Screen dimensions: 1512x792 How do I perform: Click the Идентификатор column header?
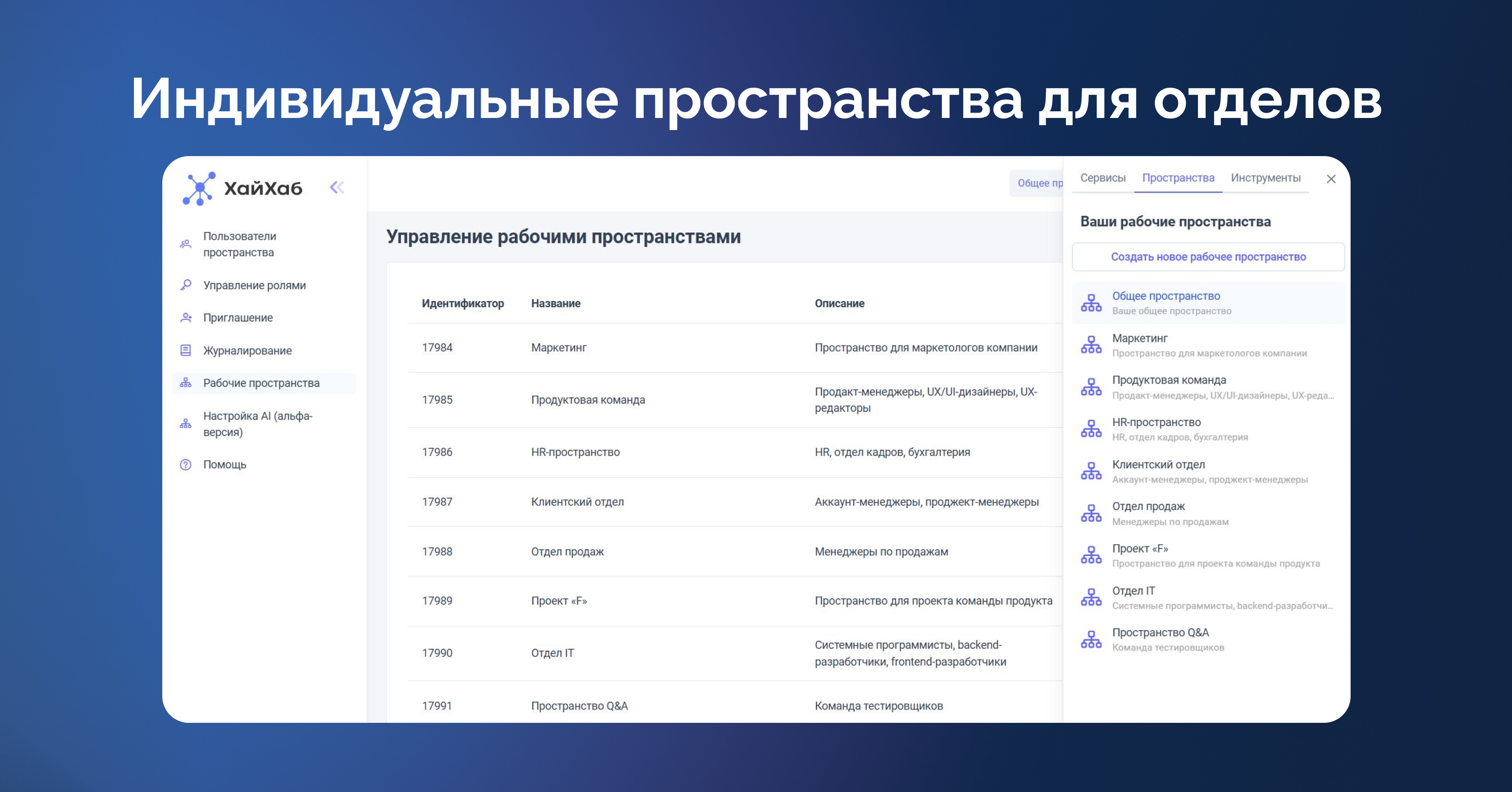[462, 303]
